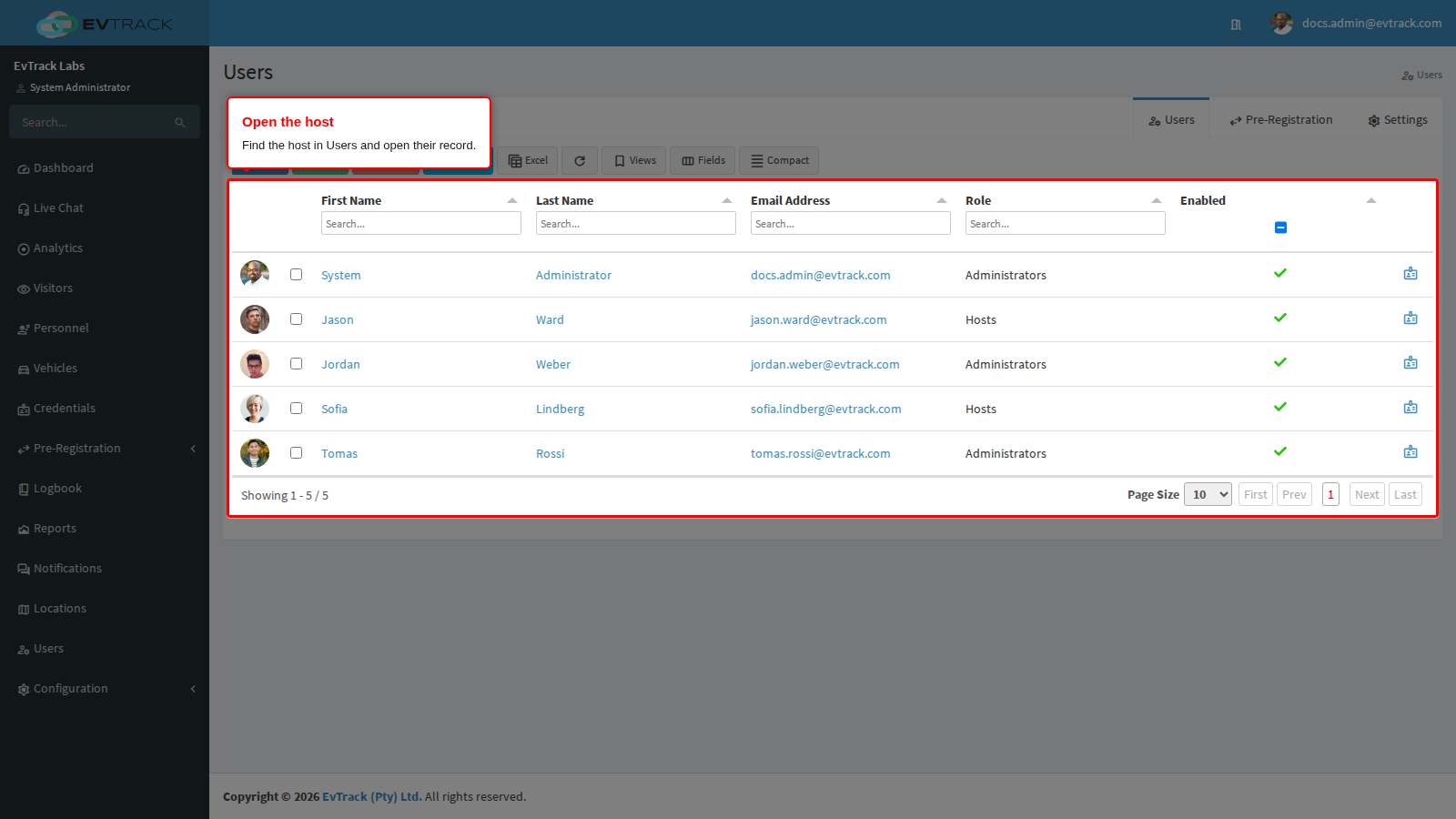Open the Page Size dropdown
This screenshot has width=1456, height=819.
tap(1208, 494)
